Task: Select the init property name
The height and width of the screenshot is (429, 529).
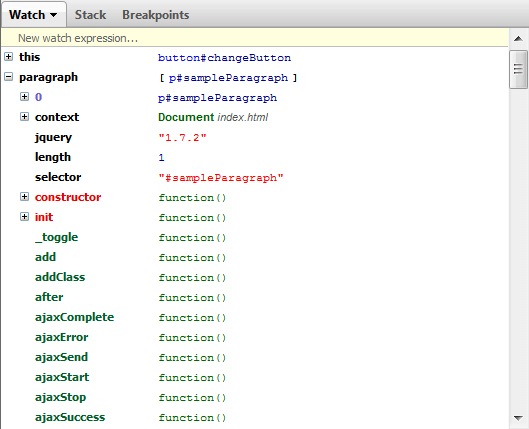Action: (44, 217)
